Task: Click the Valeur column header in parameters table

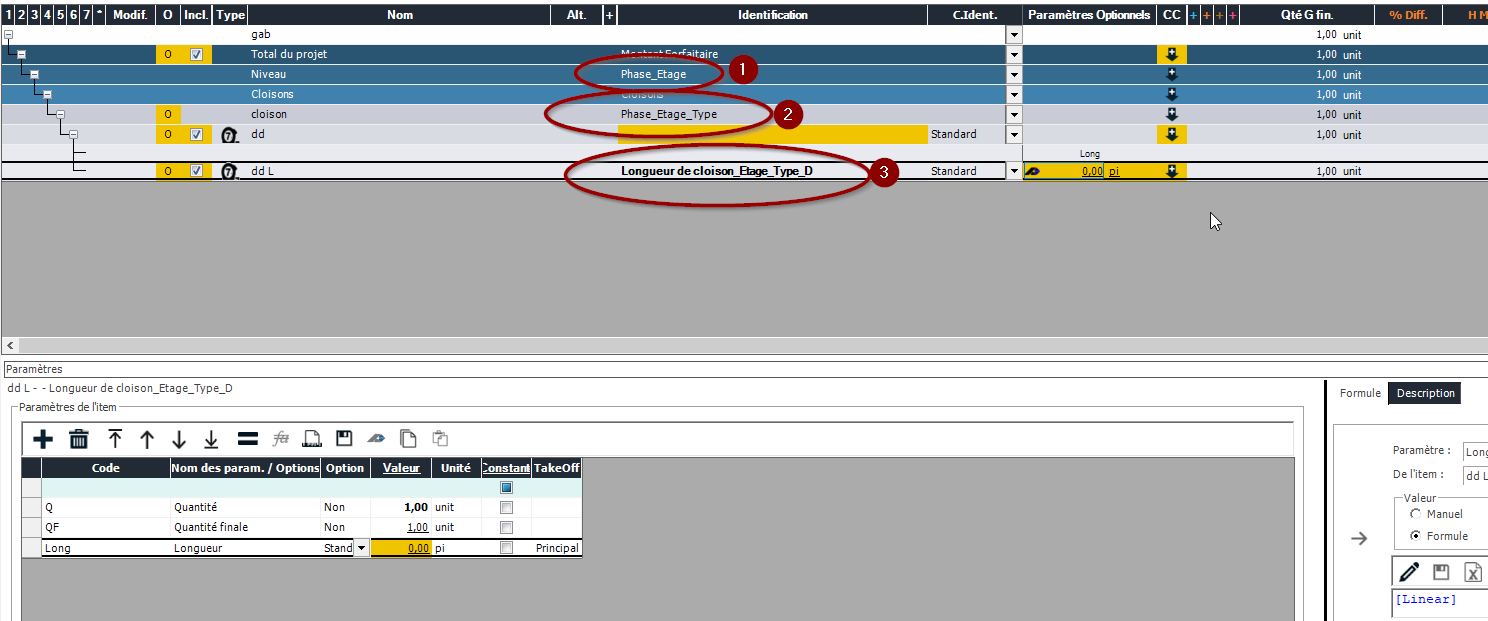Action: (400, 468)
